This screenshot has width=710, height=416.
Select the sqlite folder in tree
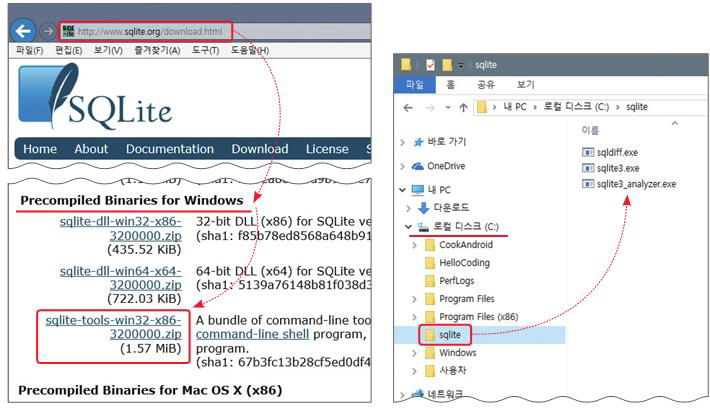tap(449, 335)
